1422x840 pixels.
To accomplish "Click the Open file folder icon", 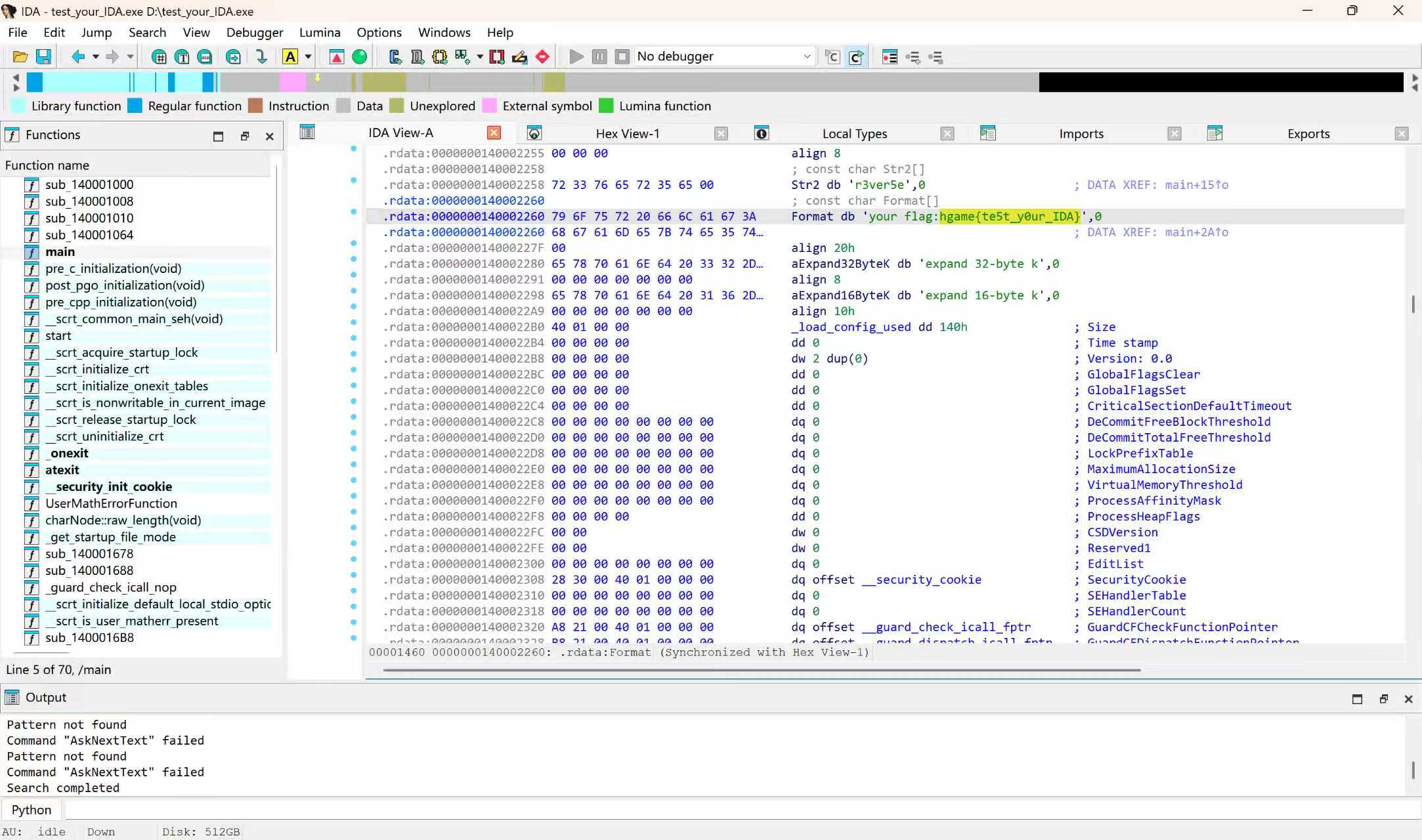I will tap(20, 57).
